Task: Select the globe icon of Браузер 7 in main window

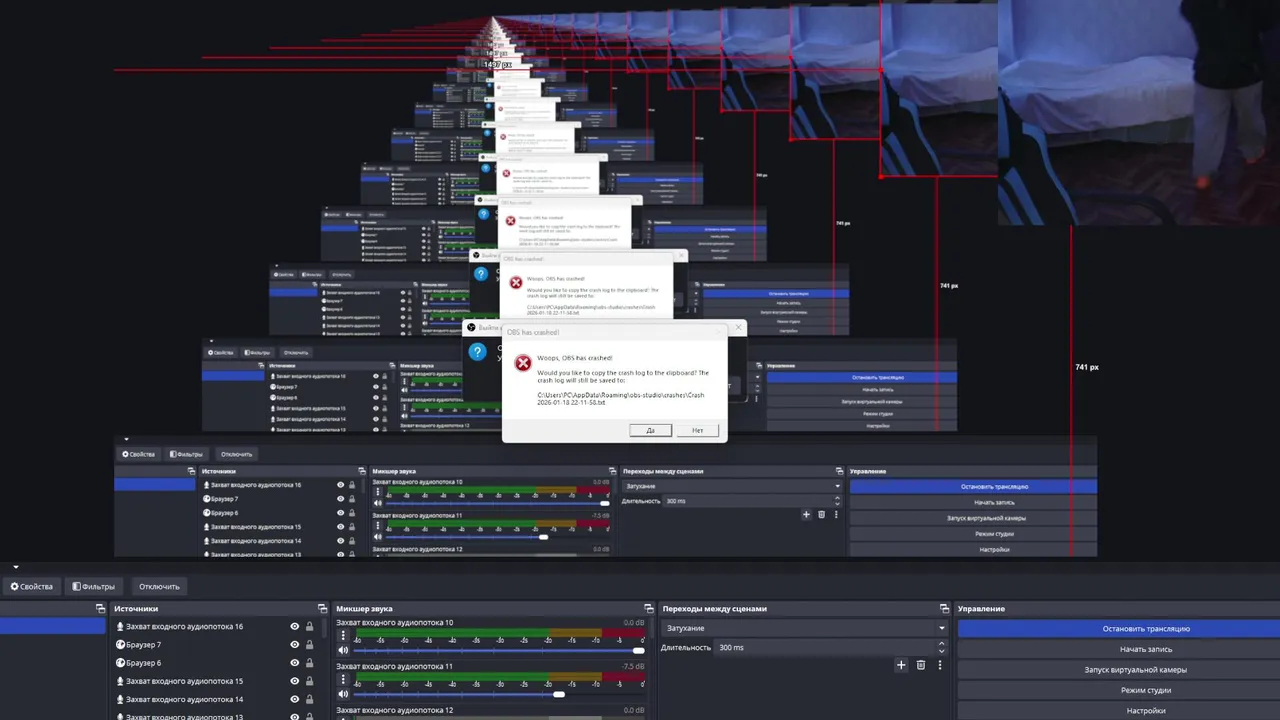Action: (x=120, y=645)
